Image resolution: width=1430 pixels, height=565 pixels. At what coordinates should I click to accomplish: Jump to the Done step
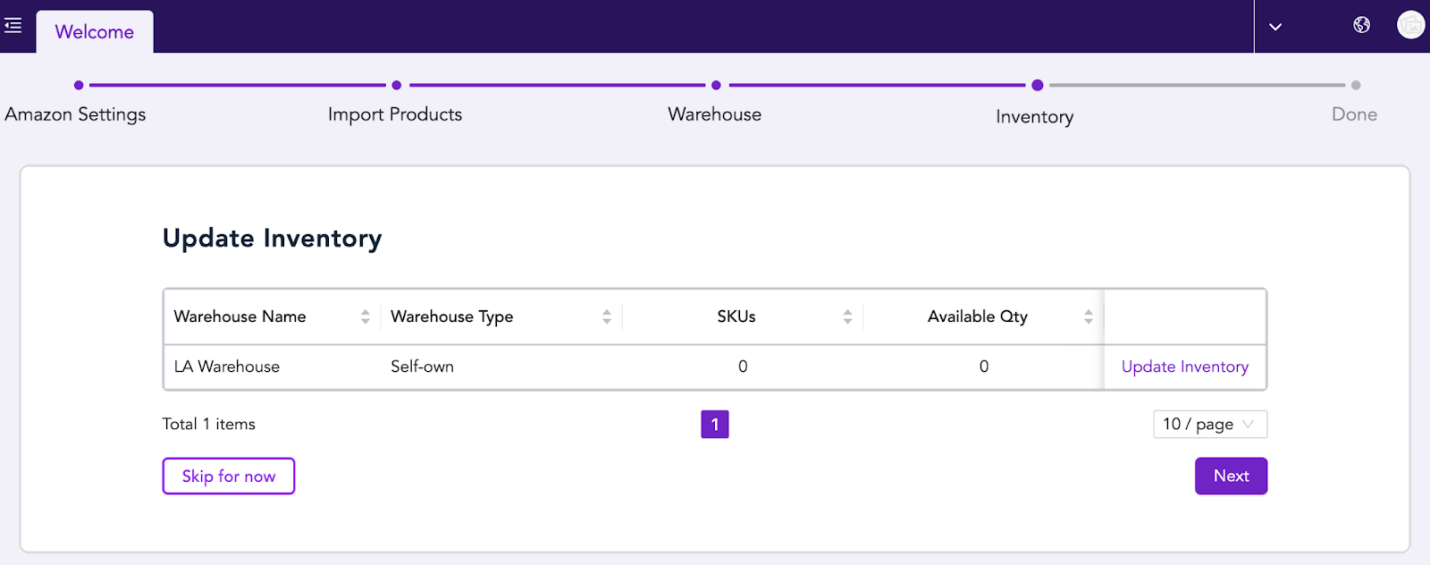pos(1355,114)
